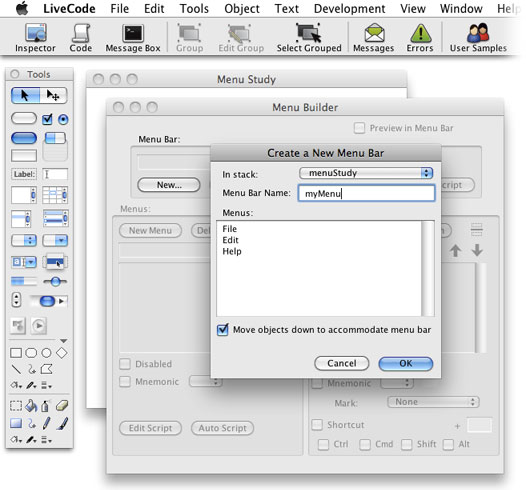Open the Errors toolbar icon
The width and height of the screenshot is (526, 490).
click(420, 38)
